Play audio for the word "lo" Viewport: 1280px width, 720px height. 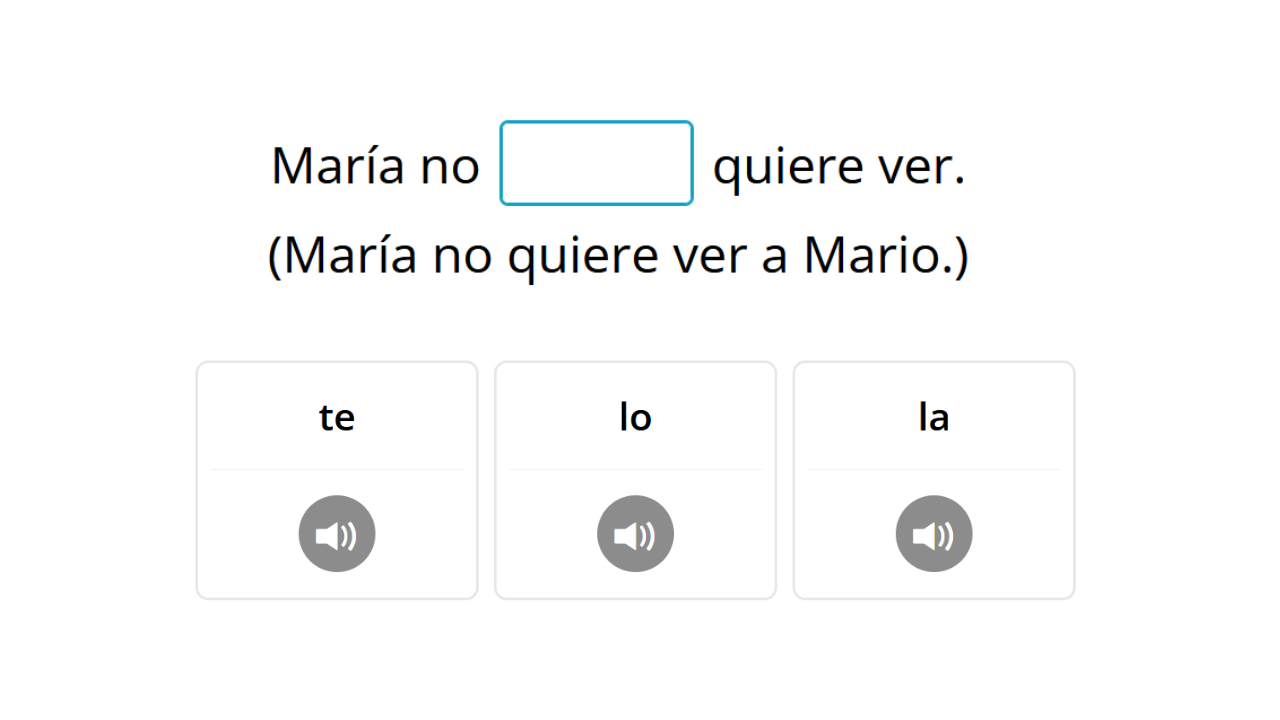coord(635,534)
